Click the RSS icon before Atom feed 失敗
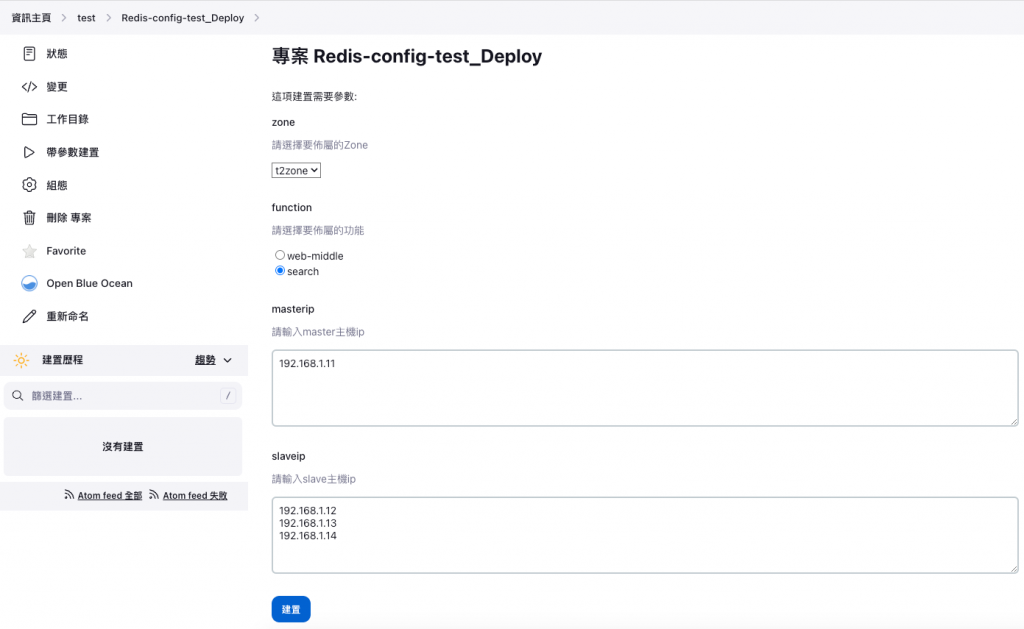The height and width of the screenshot is (629, 1024). pos(153,495)
